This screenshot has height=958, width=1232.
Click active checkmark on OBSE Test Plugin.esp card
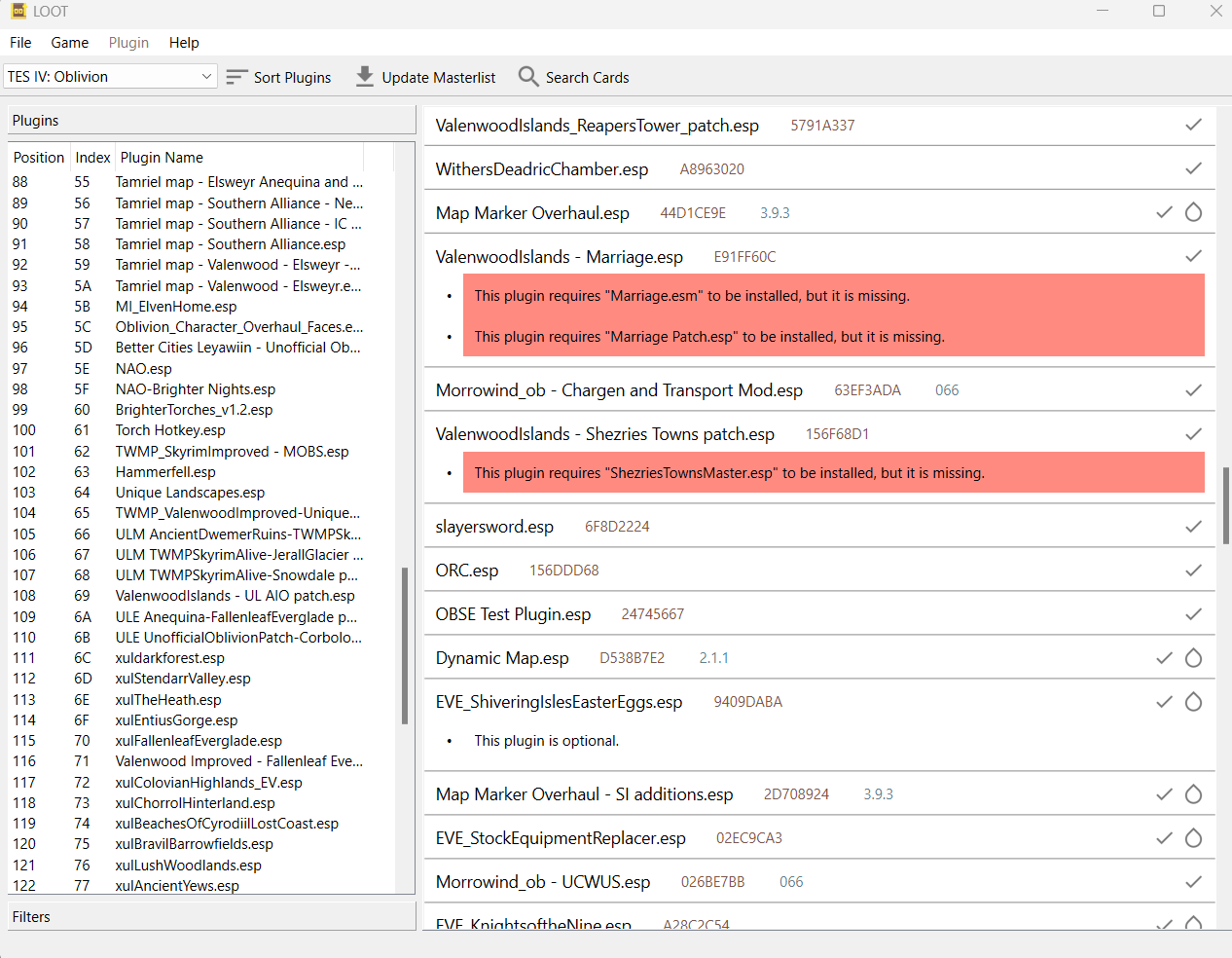tap(1193, 614)
